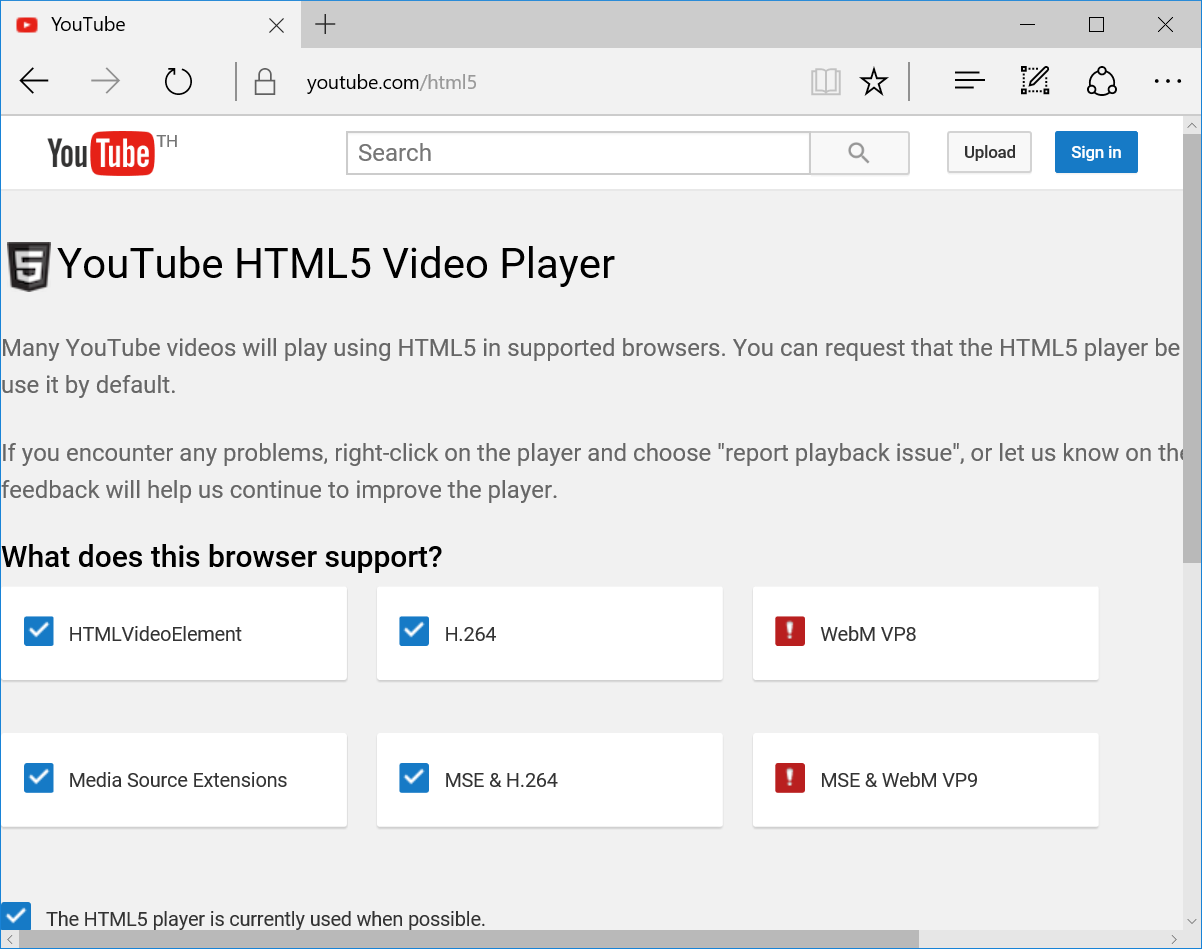Click the horizontal scrollbar thumb

pos(468,939)
